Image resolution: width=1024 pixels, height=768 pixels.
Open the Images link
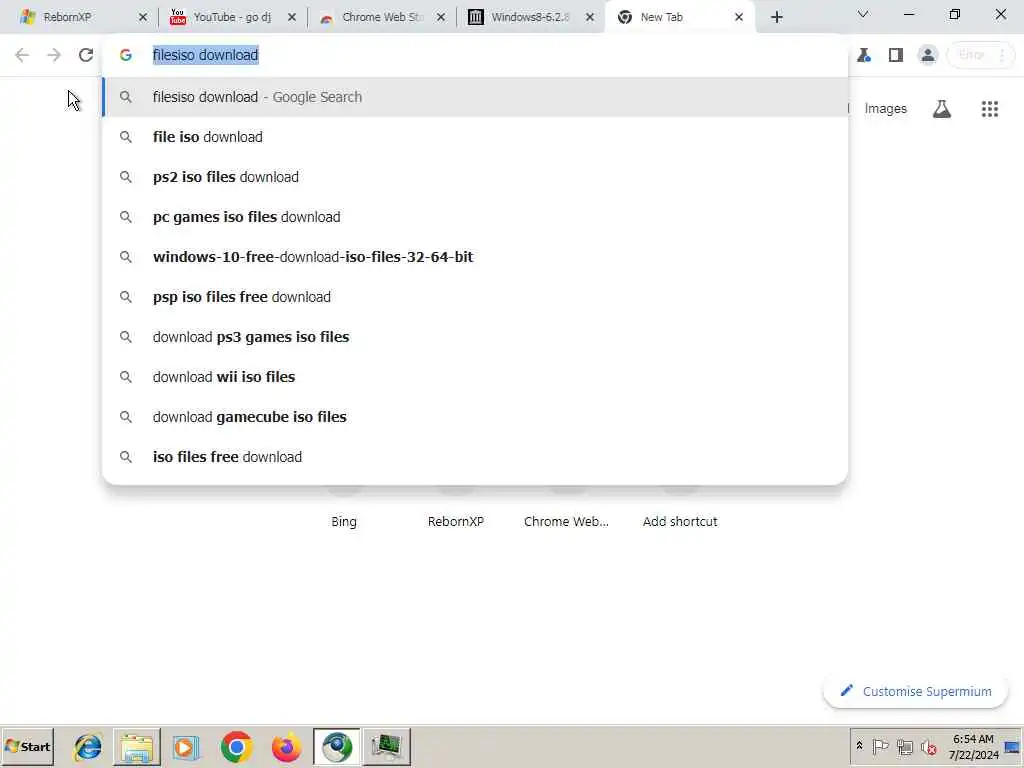point(886,109)
